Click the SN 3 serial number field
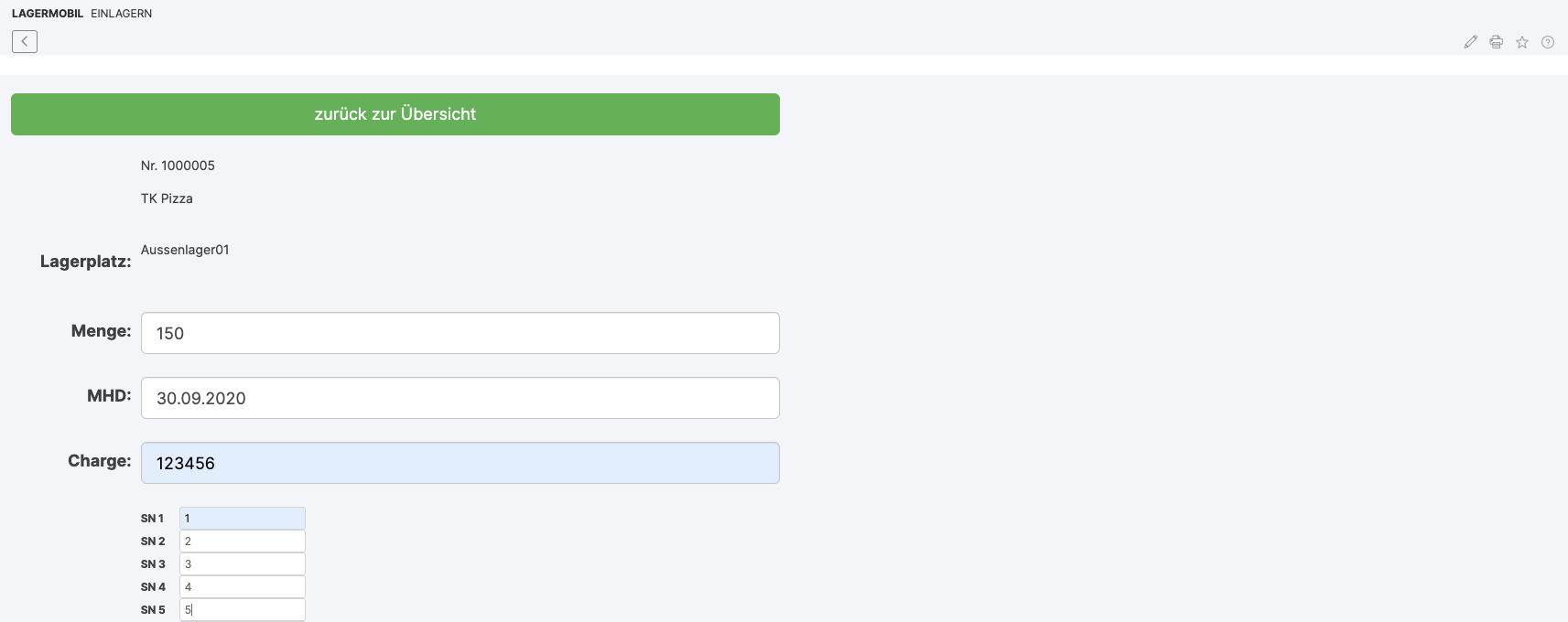This screenshot has width=1568, height=622. click(242, 564)
